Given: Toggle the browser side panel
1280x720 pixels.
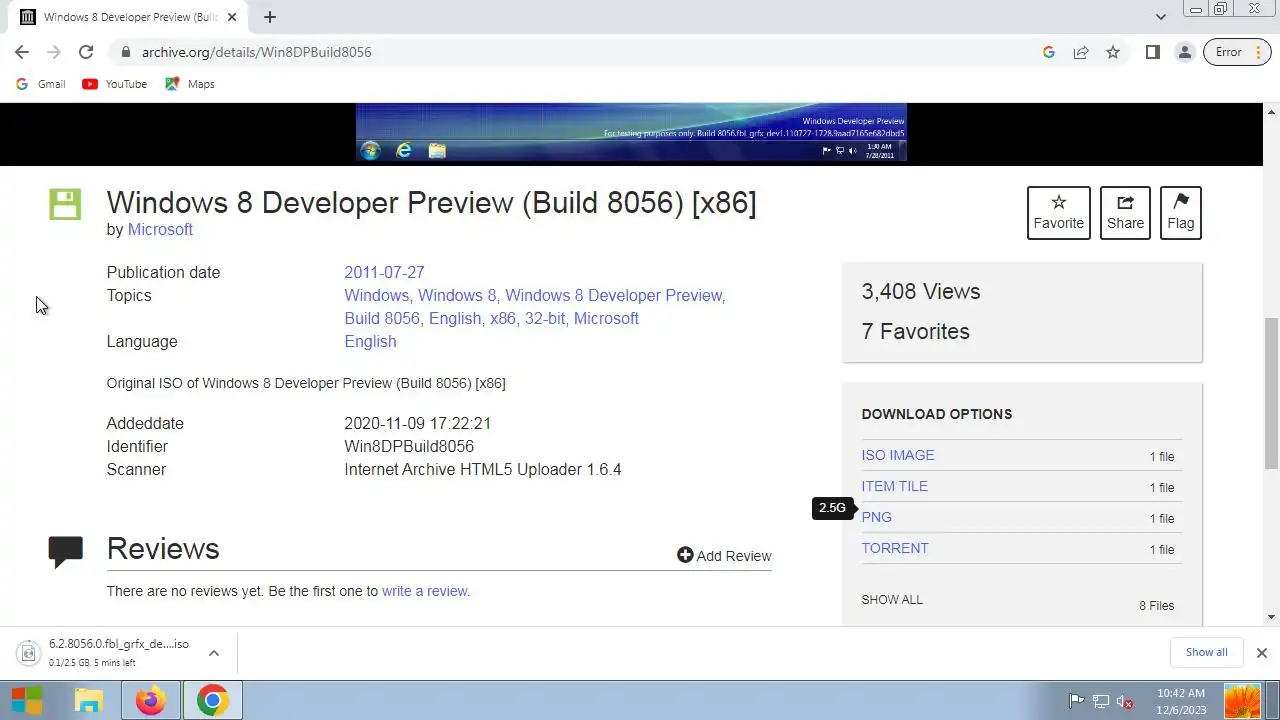Looking at the screenshot, I should (x=1153, y=52).
